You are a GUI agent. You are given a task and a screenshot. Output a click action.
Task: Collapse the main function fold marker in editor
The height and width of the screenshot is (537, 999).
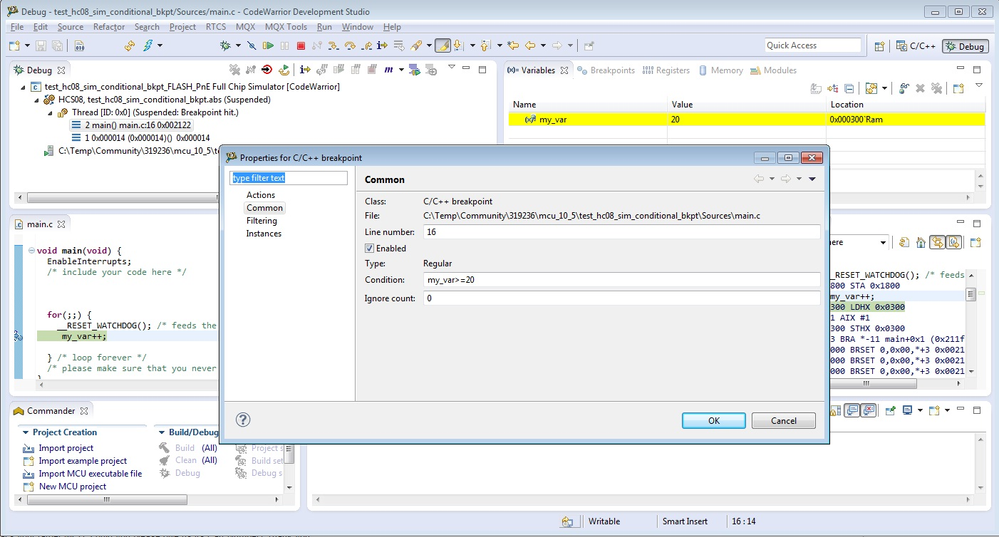pos(31,250)
